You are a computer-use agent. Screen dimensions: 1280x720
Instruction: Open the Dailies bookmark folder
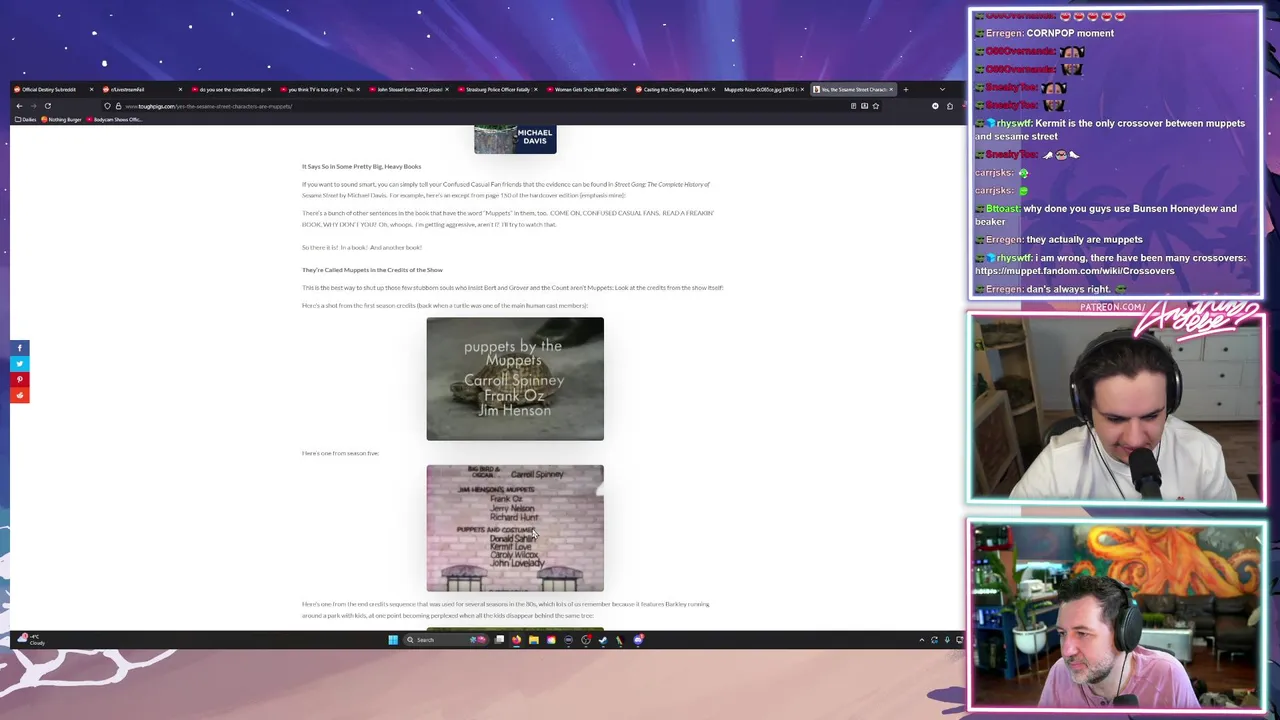click(26, 120)
